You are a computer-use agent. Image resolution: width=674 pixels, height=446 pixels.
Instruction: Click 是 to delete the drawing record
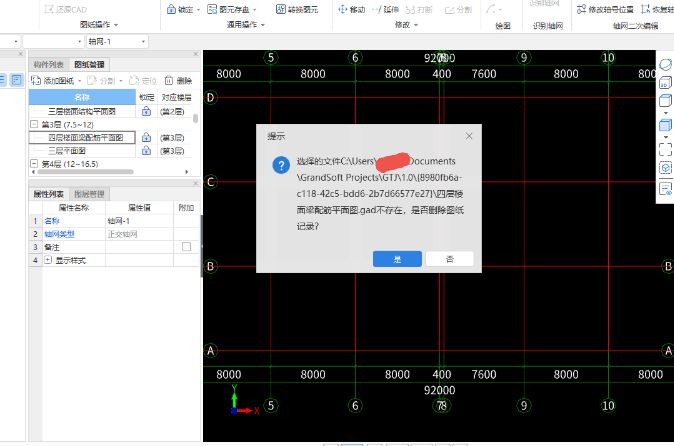[397, 259]
